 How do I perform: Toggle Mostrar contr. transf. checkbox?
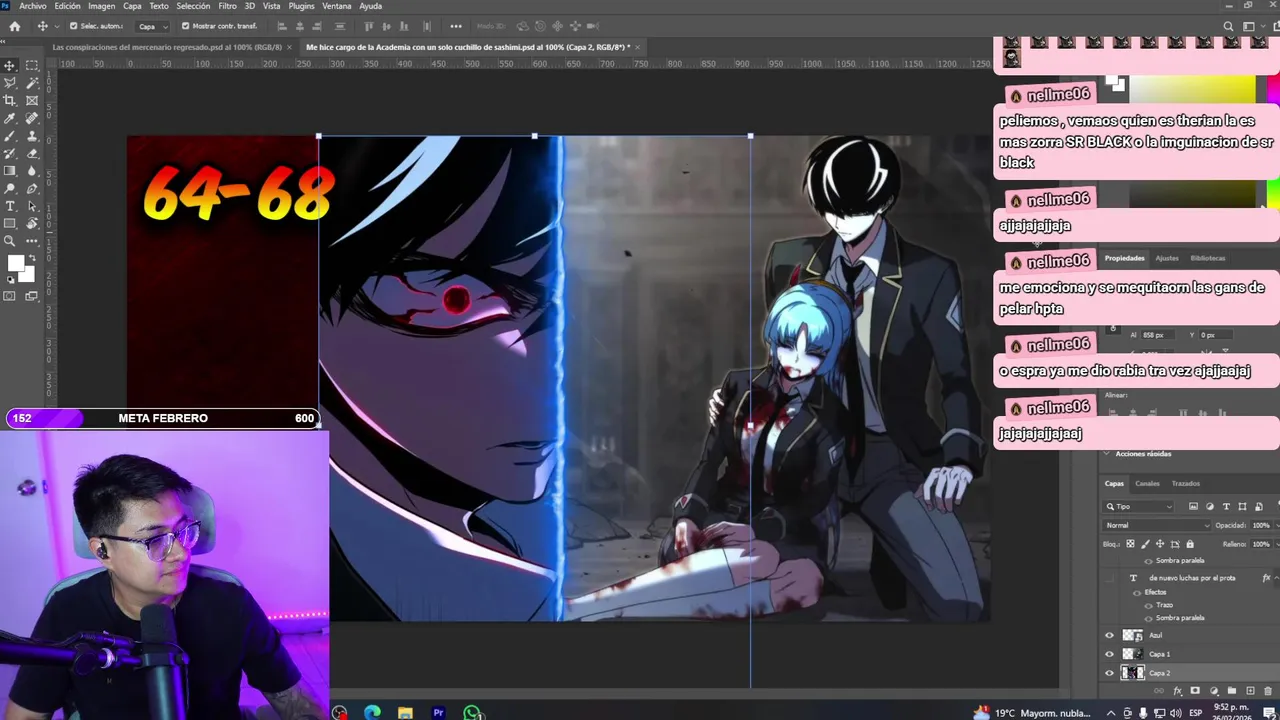[186, 26]
